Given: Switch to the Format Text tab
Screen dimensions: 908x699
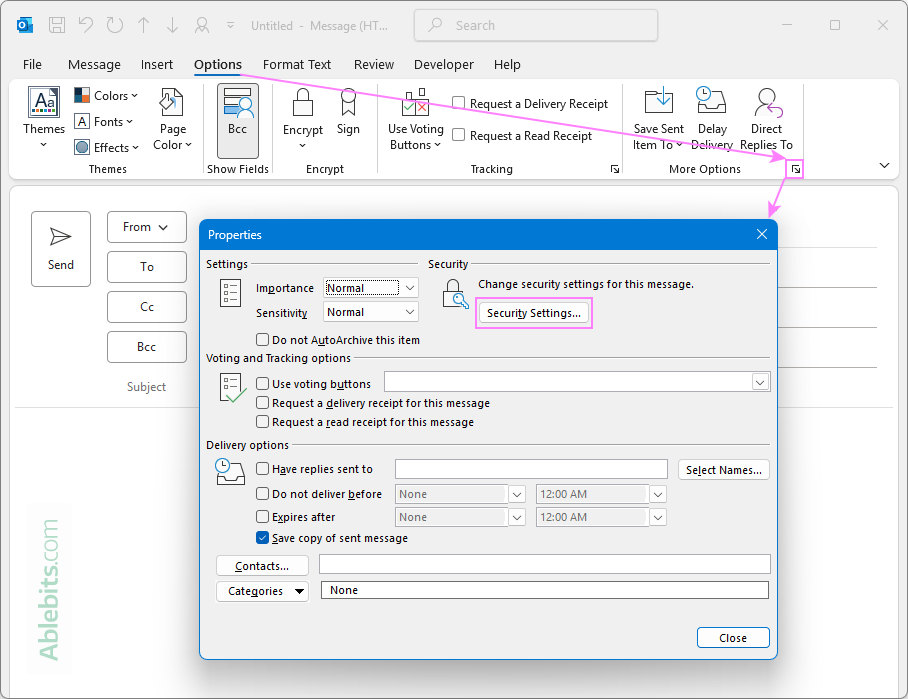Looking at the screenshot, I should 297,64.
